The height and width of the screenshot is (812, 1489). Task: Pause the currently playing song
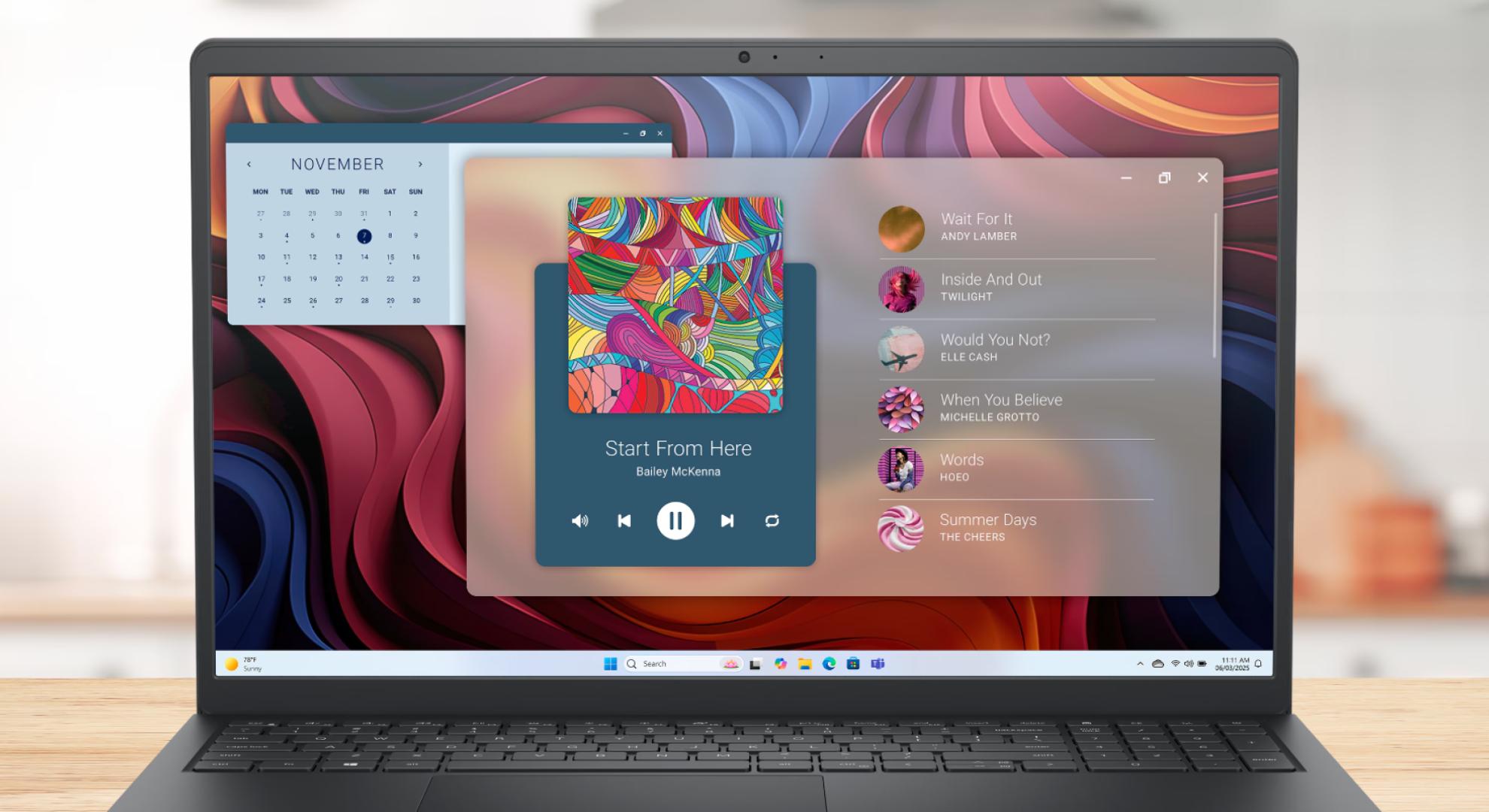675,520
